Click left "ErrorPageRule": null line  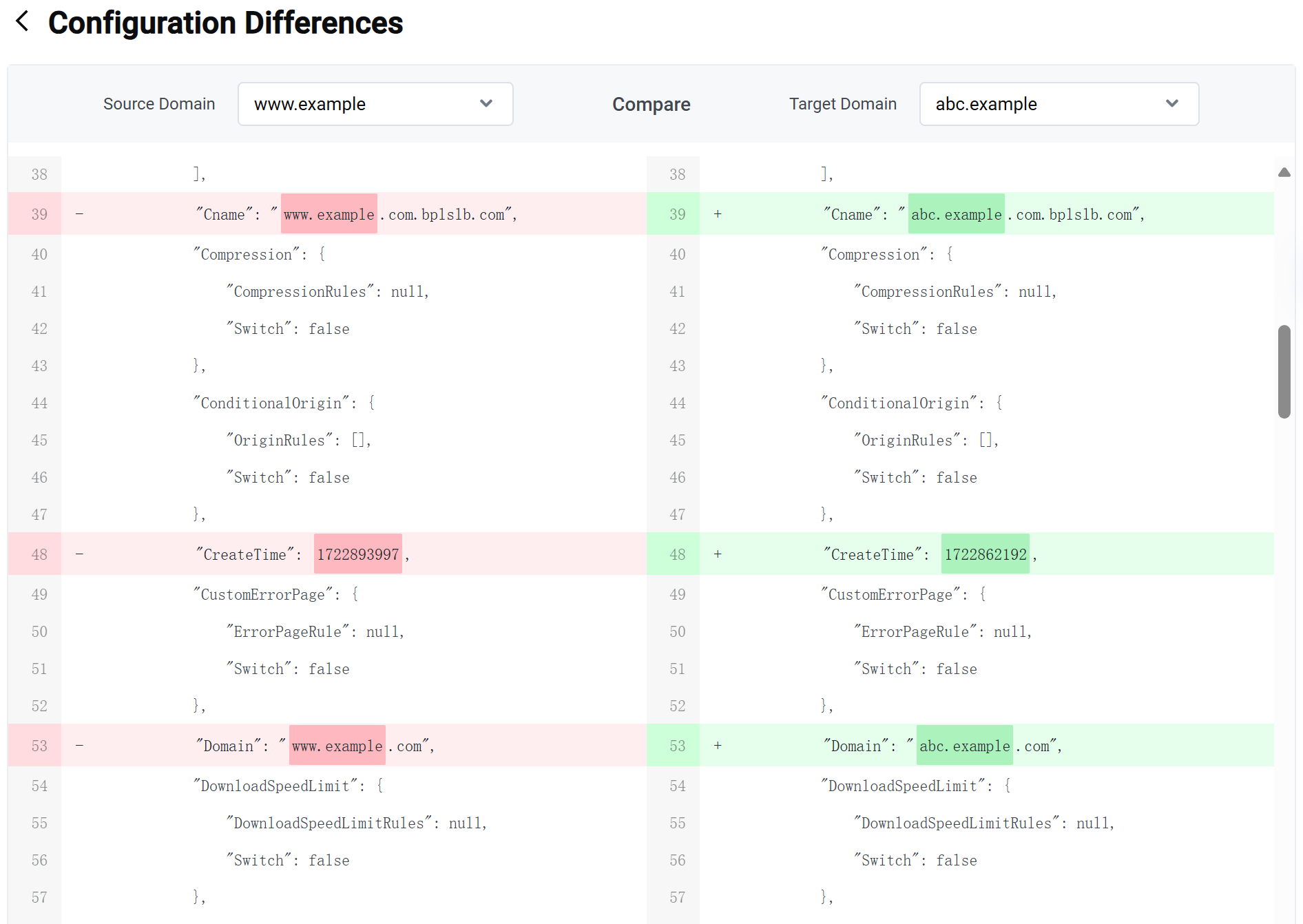click(315, 631)
